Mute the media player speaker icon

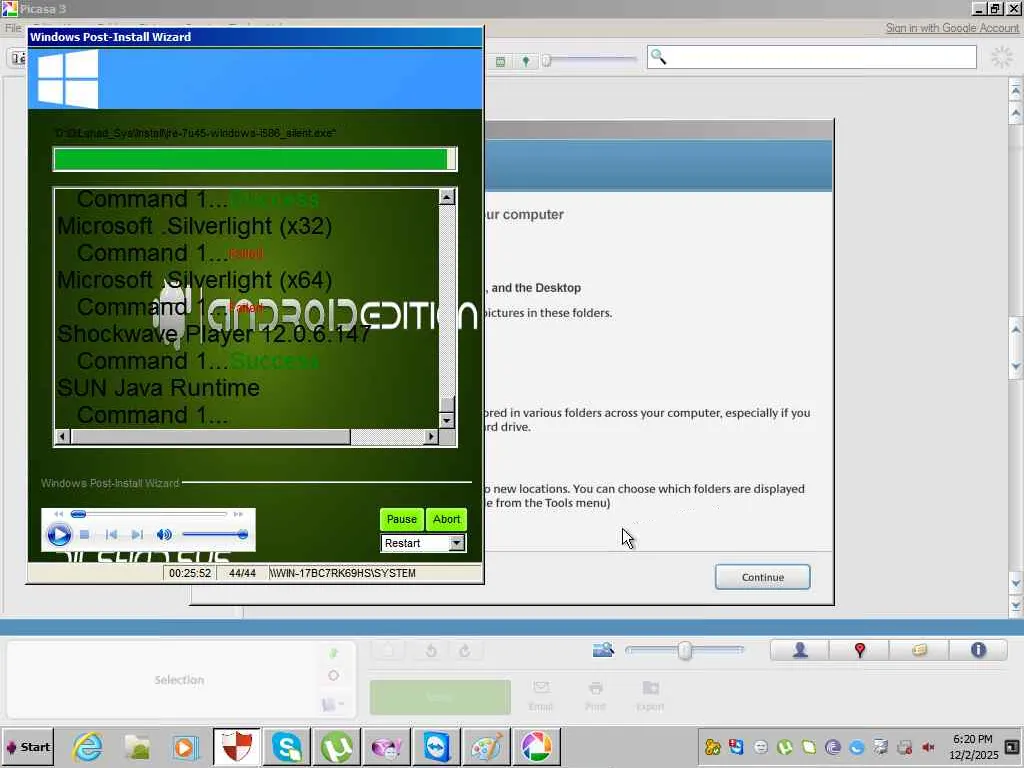click(x=164, y=535)
